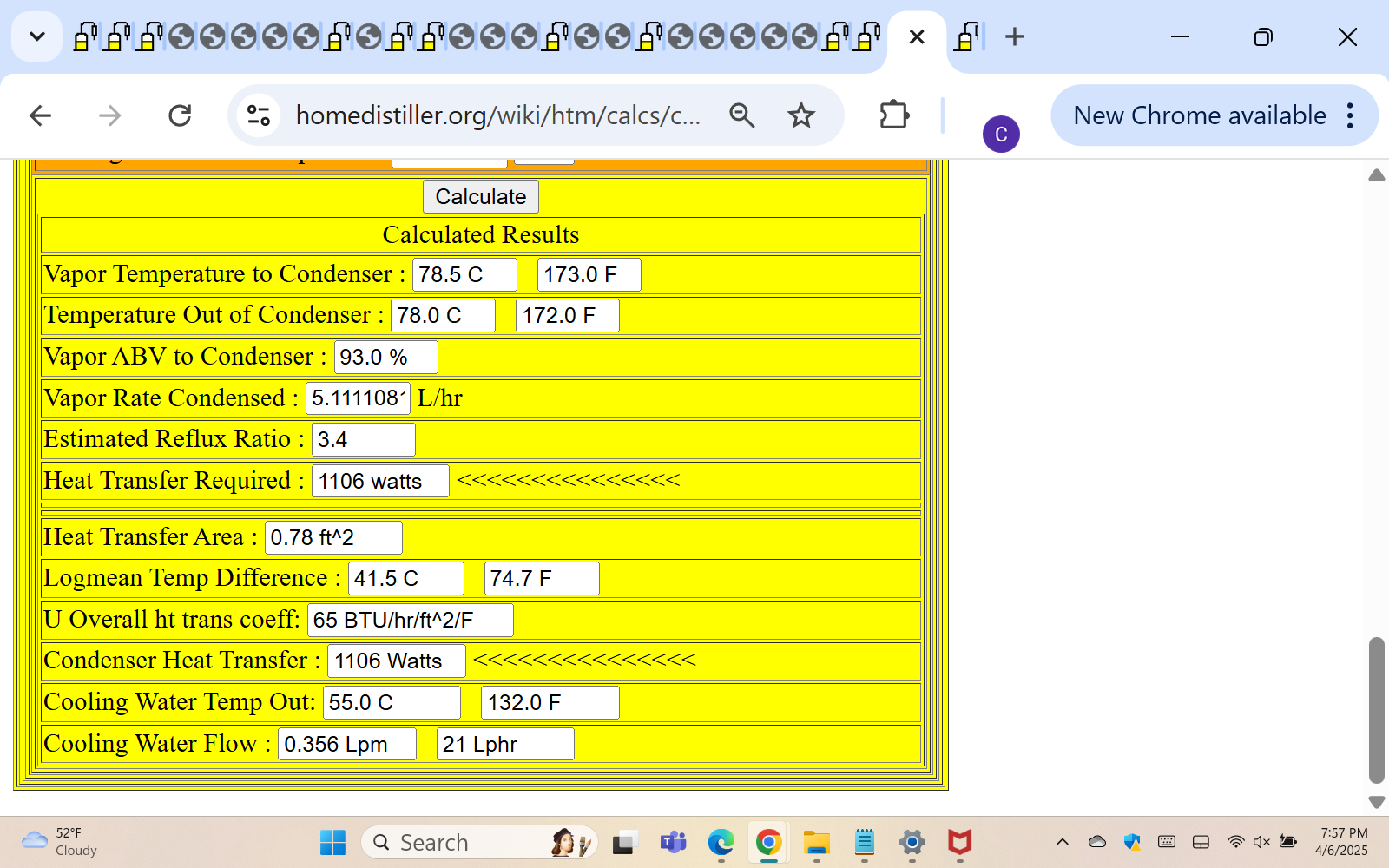
Task: Click the Vapor Rate Condensed value field
Action: coord(358,398)
